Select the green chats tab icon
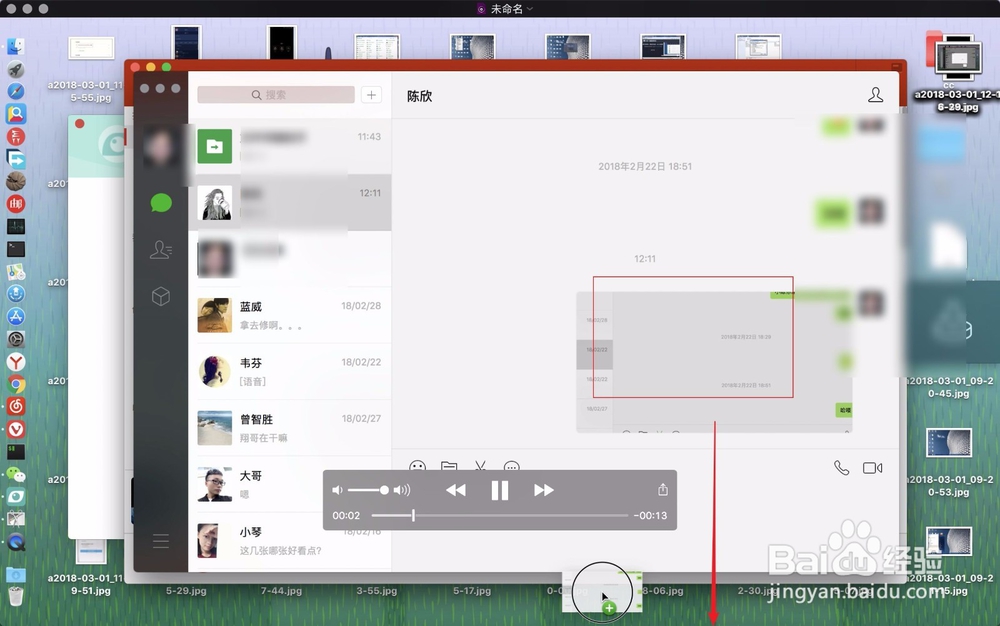The height and width of the screenshot is (626, 1000). click(x=161, y=203)
